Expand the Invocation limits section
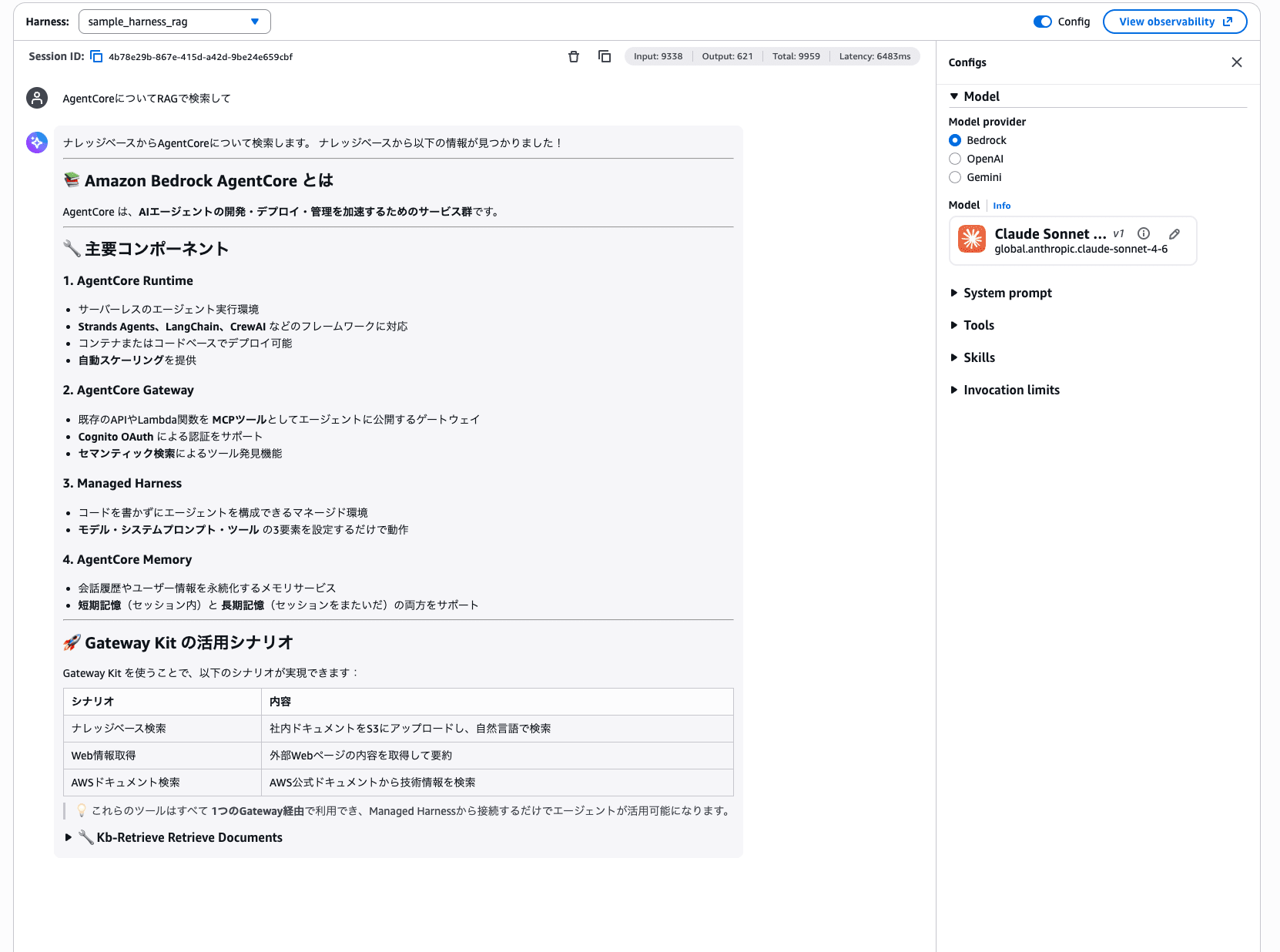This screenshot has width=1280, height=952. point(954,390)
